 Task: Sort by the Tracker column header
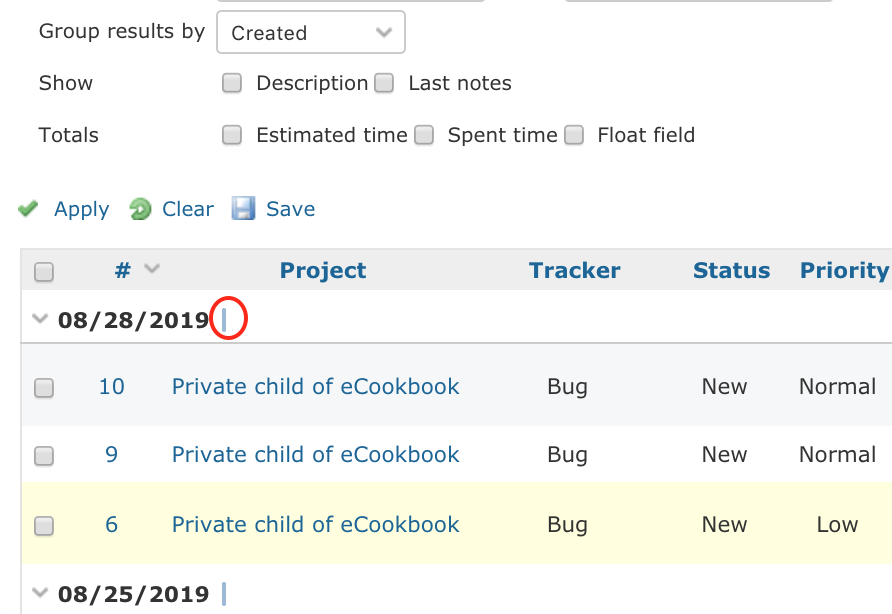[x=574, y=270]
